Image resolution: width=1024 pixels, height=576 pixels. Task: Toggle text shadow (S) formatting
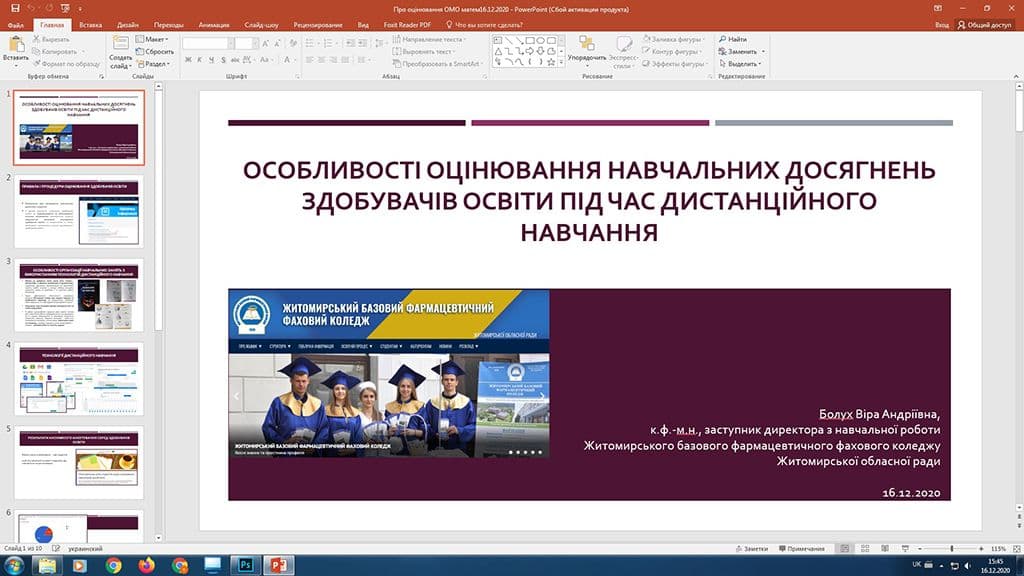(223, 60)
